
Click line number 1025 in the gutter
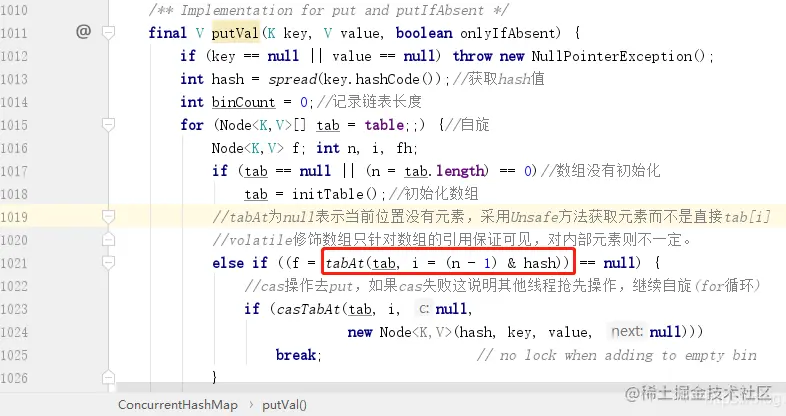click(14, 355)
